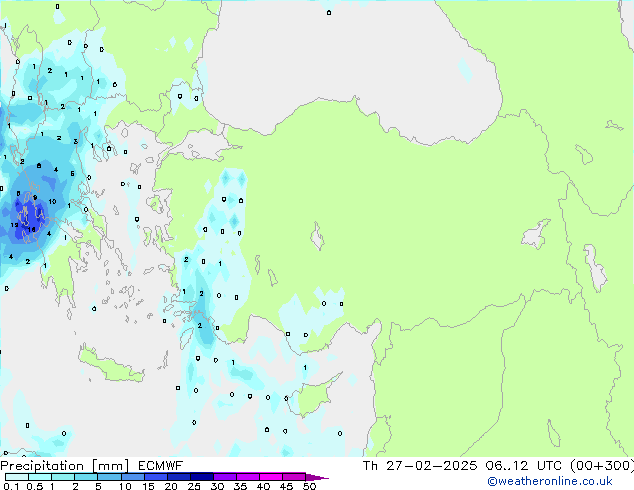Select the 0.5–1 mm legend color box
Image resolution: width=634 pixels, height=490 pixels.
40,477
